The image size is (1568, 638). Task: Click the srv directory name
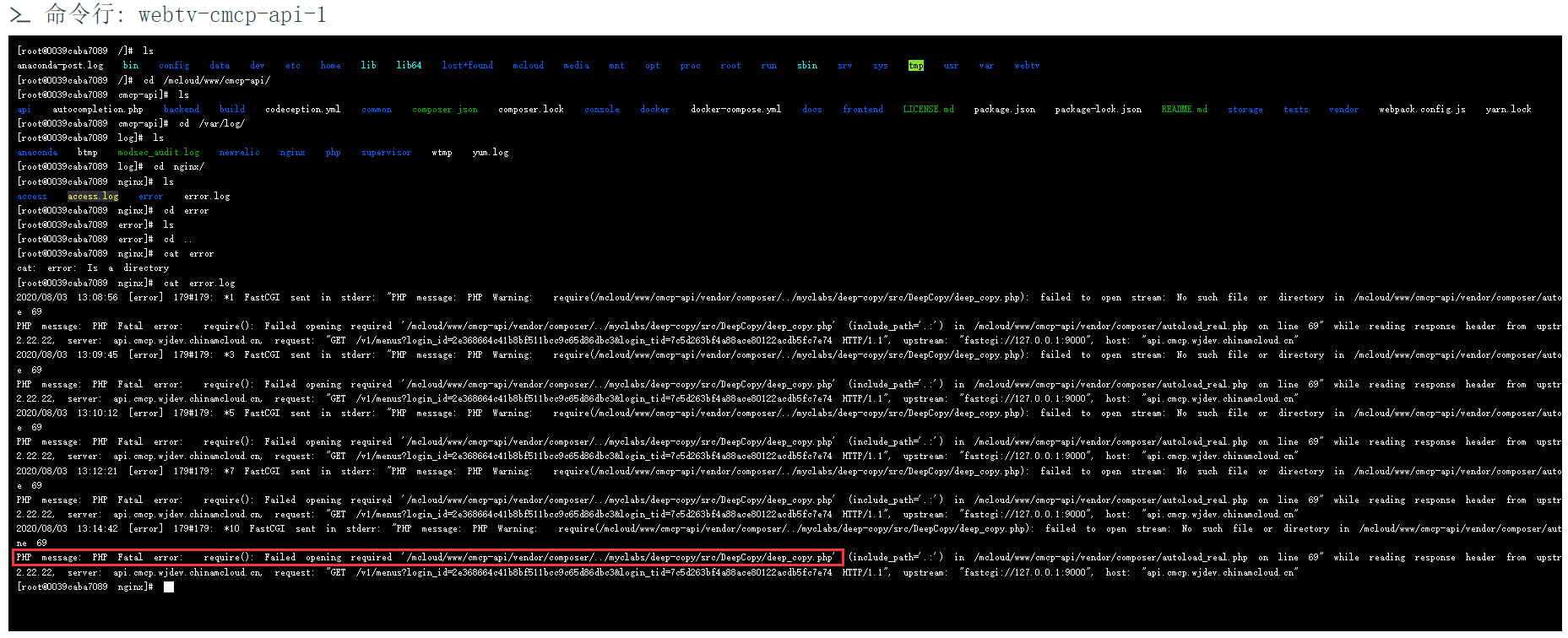pyautogui.click(x=844, y=65)
